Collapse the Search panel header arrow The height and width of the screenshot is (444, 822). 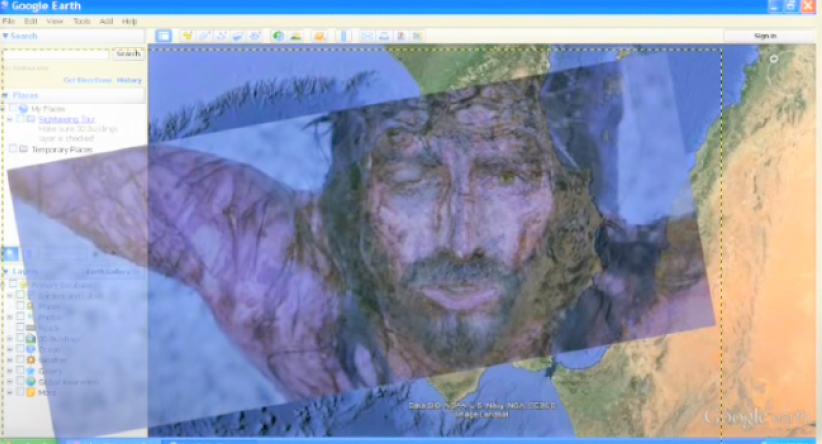click(x=5, y=37)
